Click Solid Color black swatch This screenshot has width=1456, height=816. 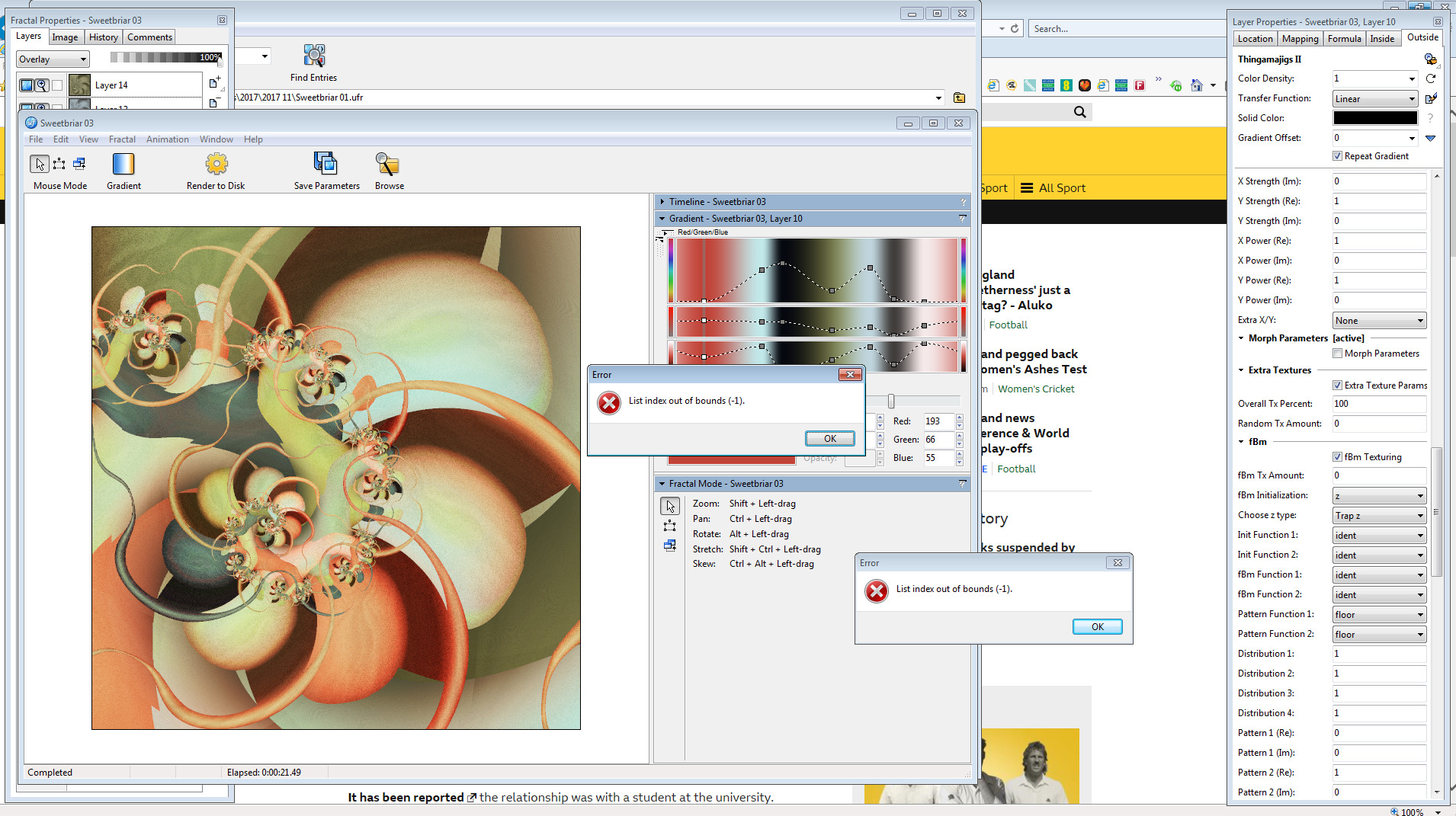1375,118
